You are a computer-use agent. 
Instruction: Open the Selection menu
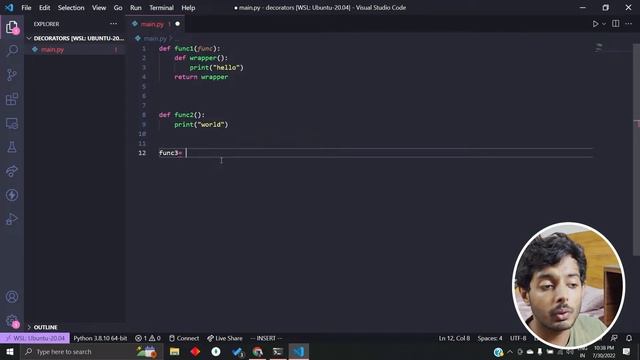coord(71,8)
